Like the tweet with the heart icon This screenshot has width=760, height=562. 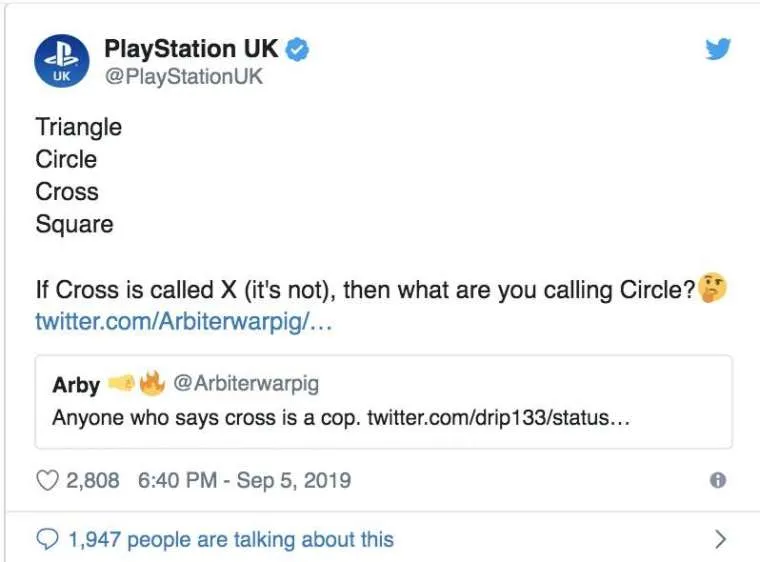pos(47,480)
